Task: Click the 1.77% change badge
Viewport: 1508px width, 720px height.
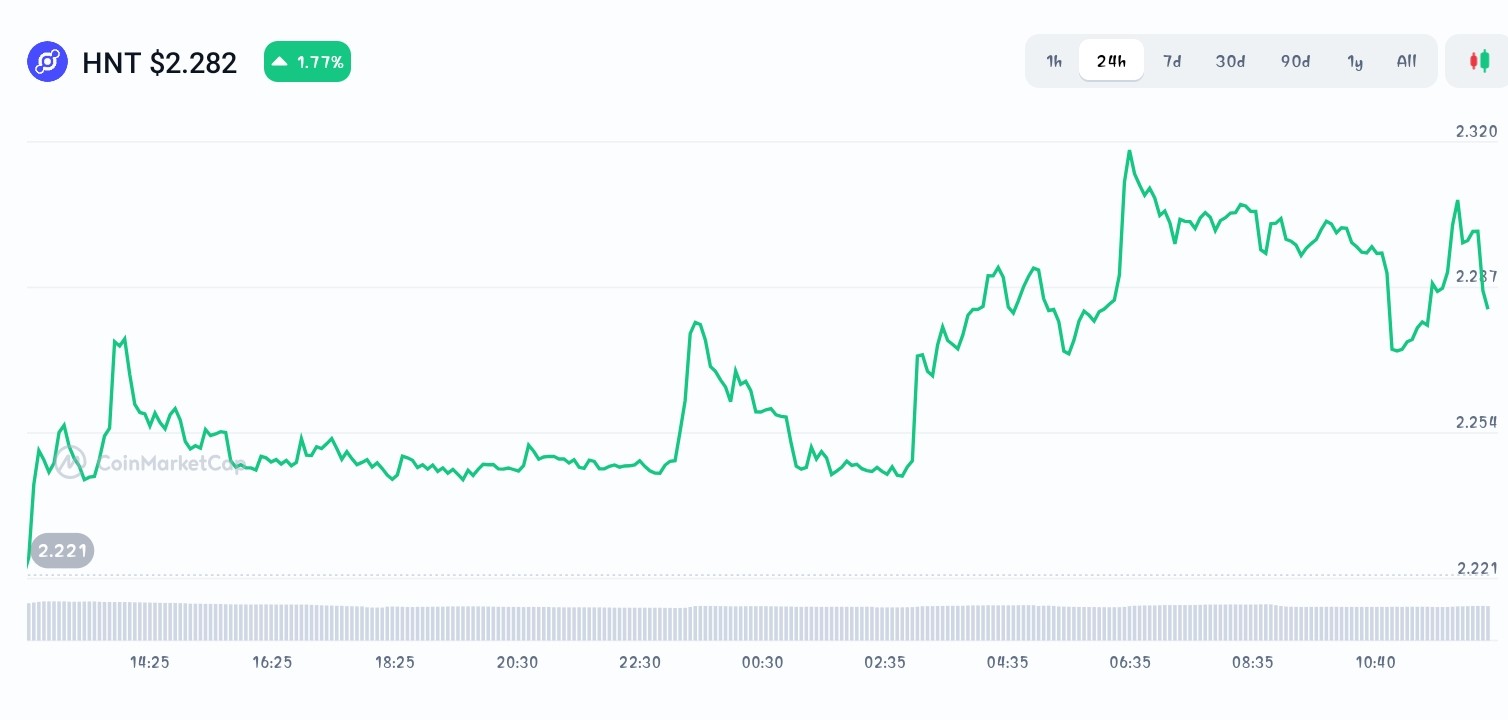Action: pos(307,61)
